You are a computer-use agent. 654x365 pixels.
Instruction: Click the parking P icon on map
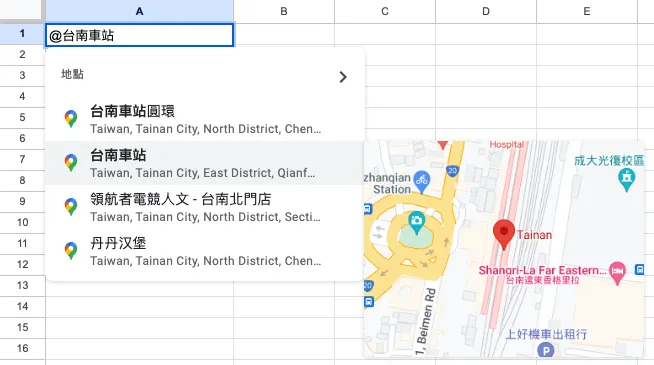coord(545,350)
